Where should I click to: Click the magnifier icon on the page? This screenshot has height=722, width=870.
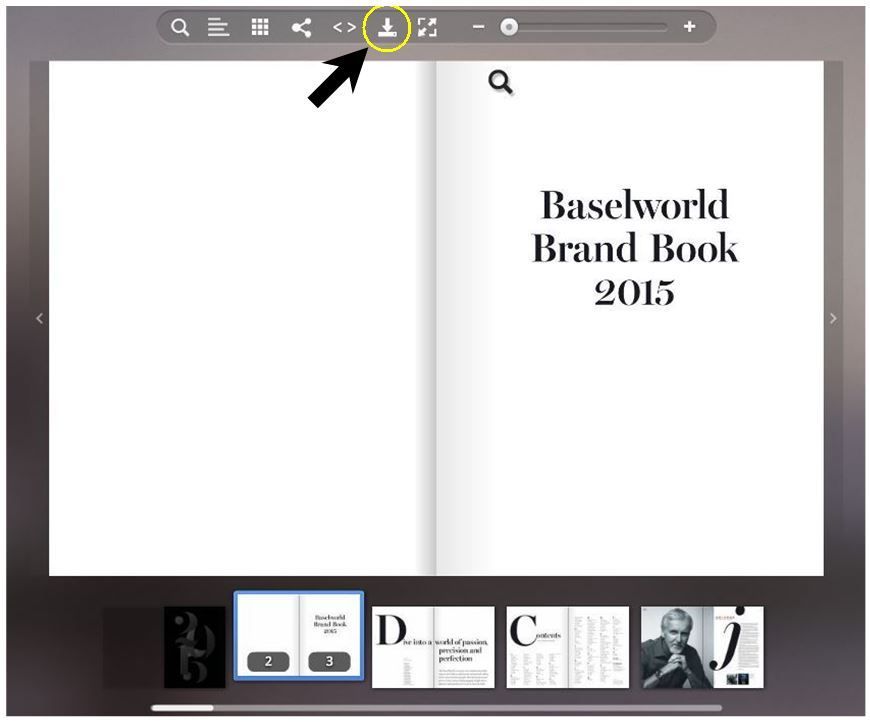(x=501, y=83)
